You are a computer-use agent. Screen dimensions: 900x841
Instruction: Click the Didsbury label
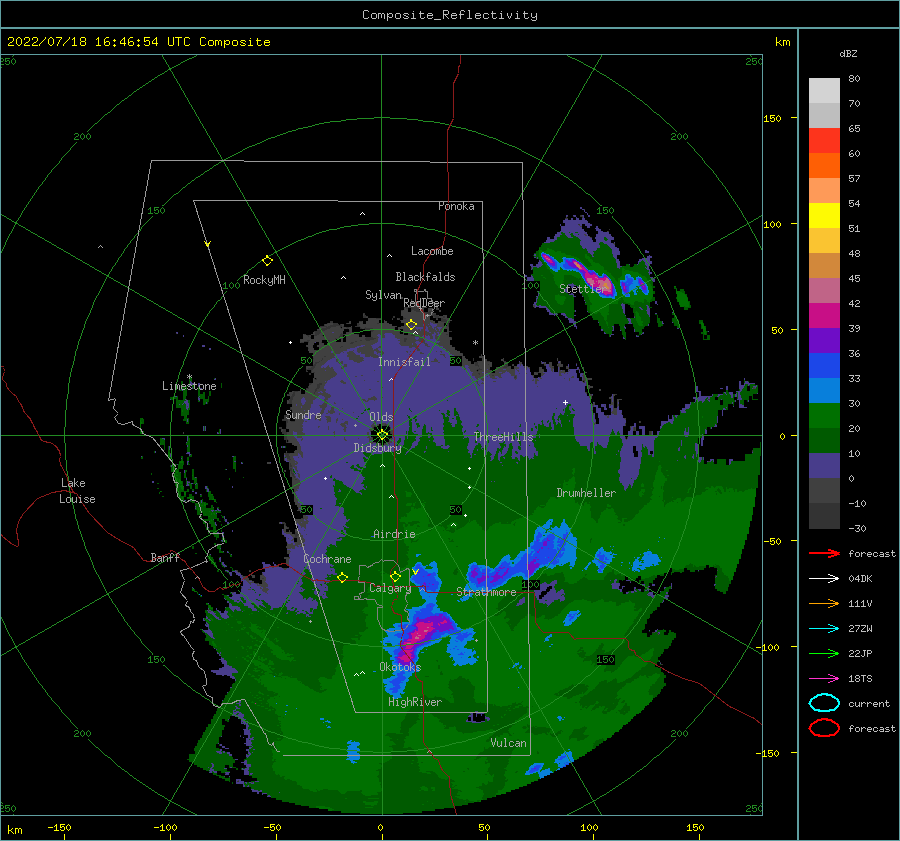[x=377, y=448]
